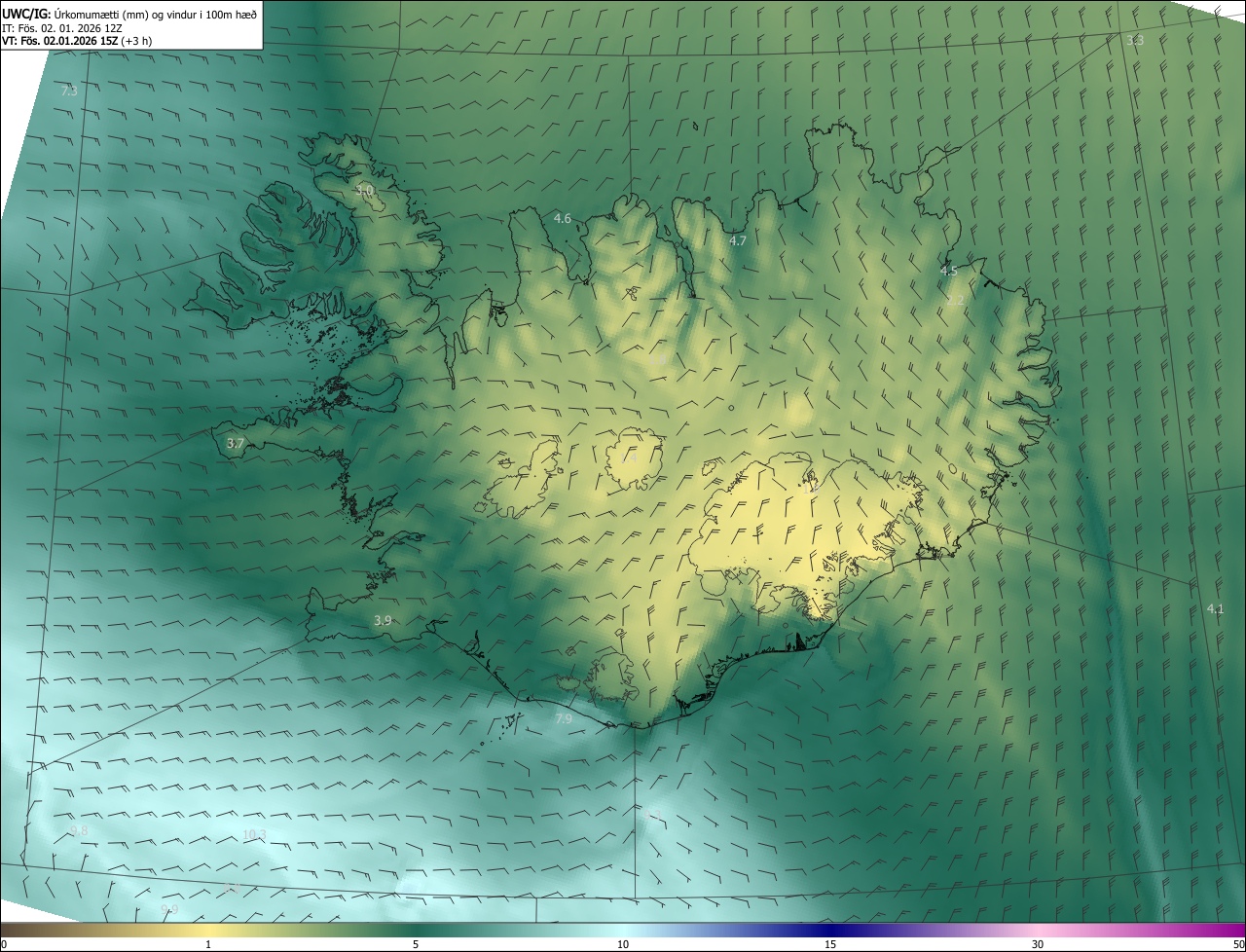Click the 10.3 value label
This screenshot has width=1246, height=952.
(254, 834)
